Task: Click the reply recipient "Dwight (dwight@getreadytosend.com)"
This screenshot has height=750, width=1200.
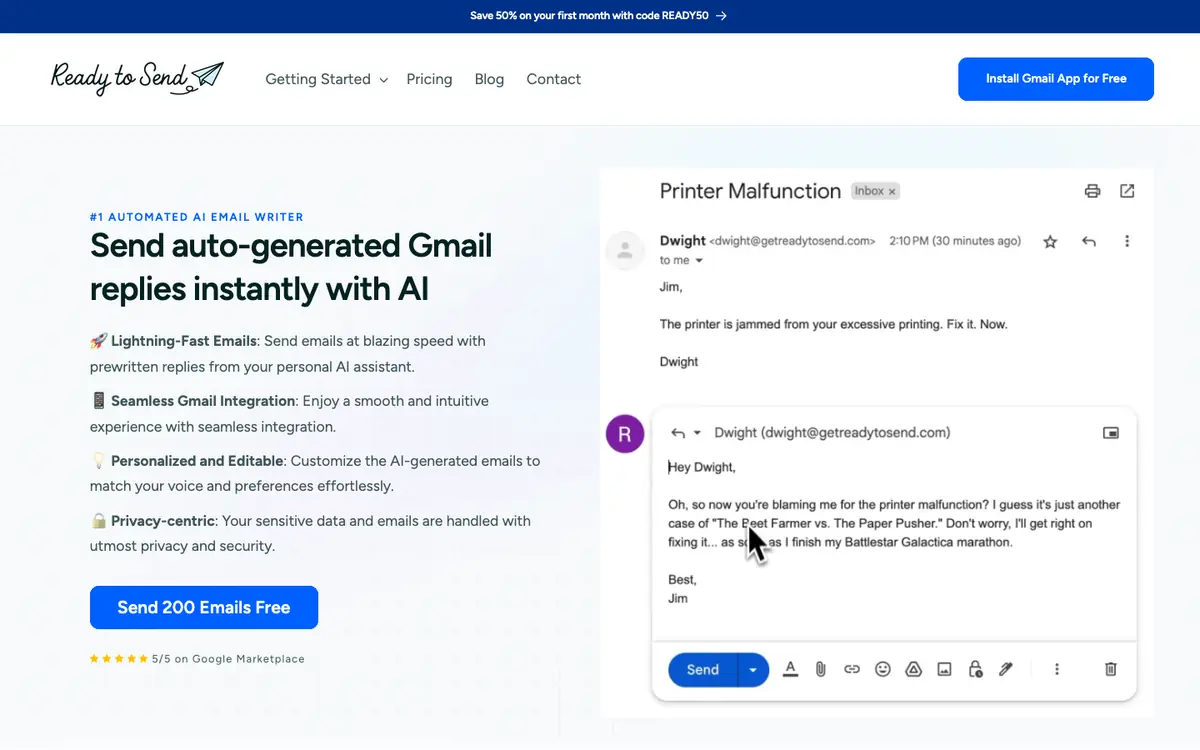Action: [832, 433]
